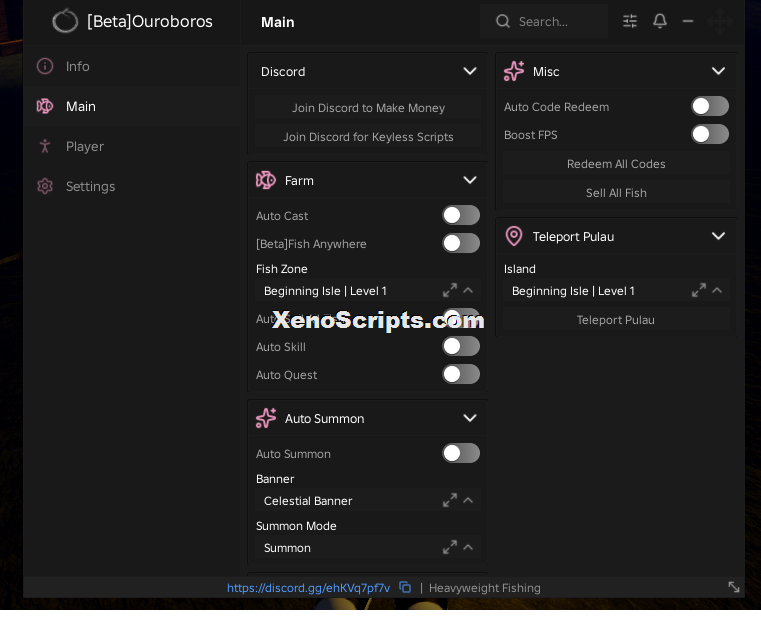Click the [Beta]Ouroboros title text

pyautogui.click(x=149, y=21)
